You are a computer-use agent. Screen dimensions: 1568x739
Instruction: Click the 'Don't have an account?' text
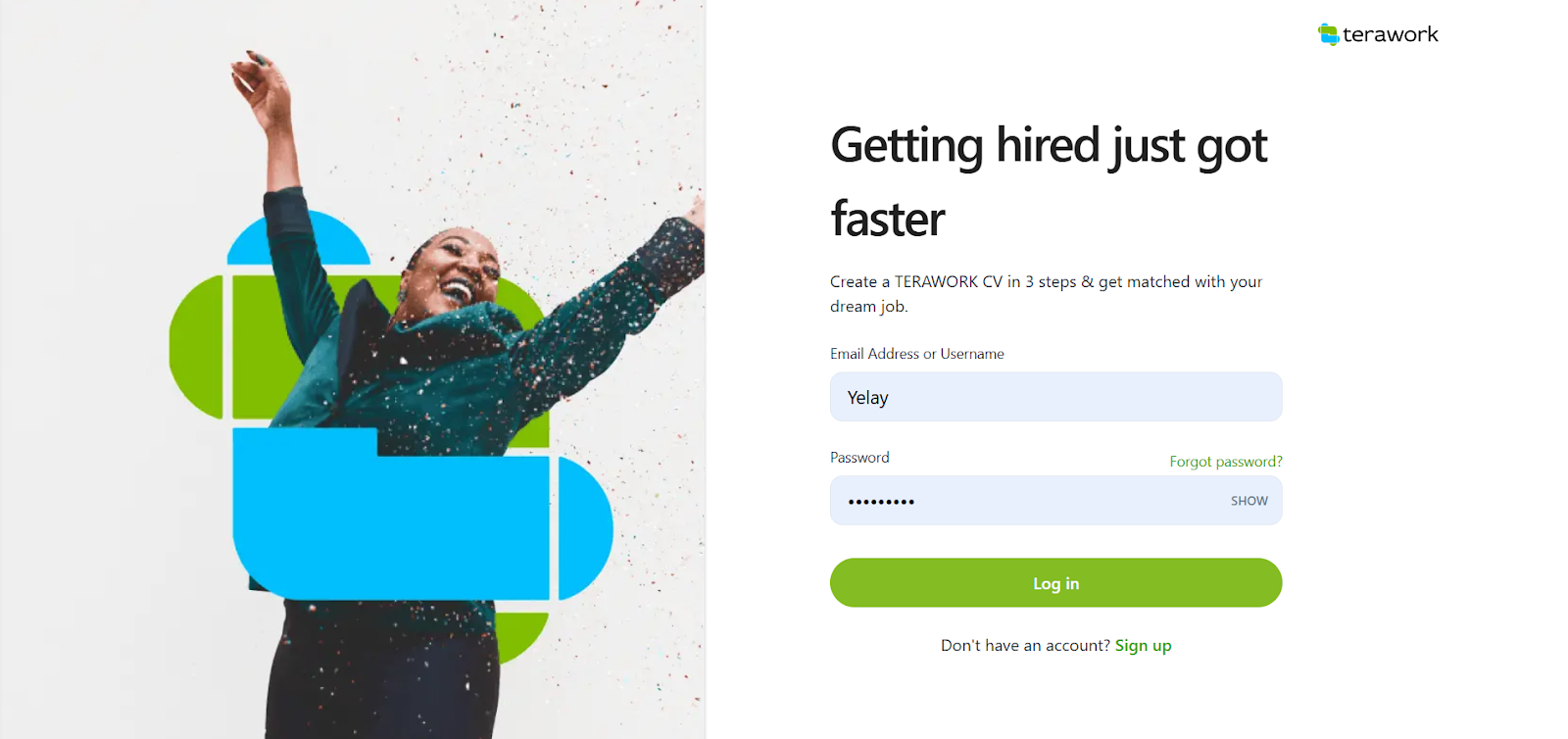click(x=1025, y=646)
